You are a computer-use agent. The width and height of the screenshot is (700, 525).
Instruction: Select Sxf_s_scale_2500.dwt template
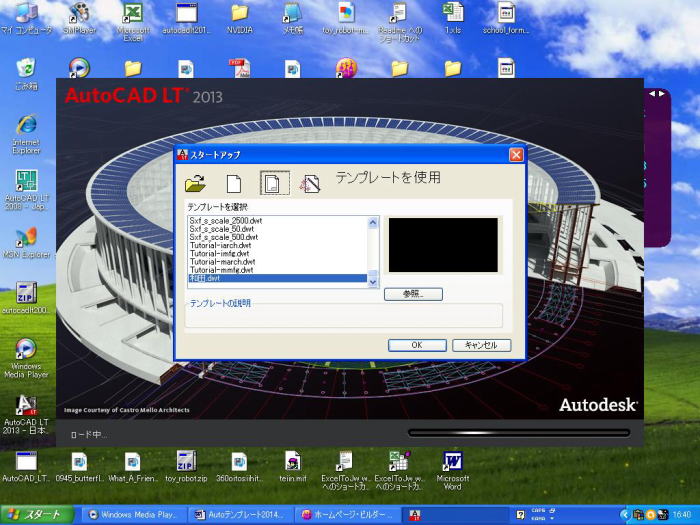click(x=277, y=221)
